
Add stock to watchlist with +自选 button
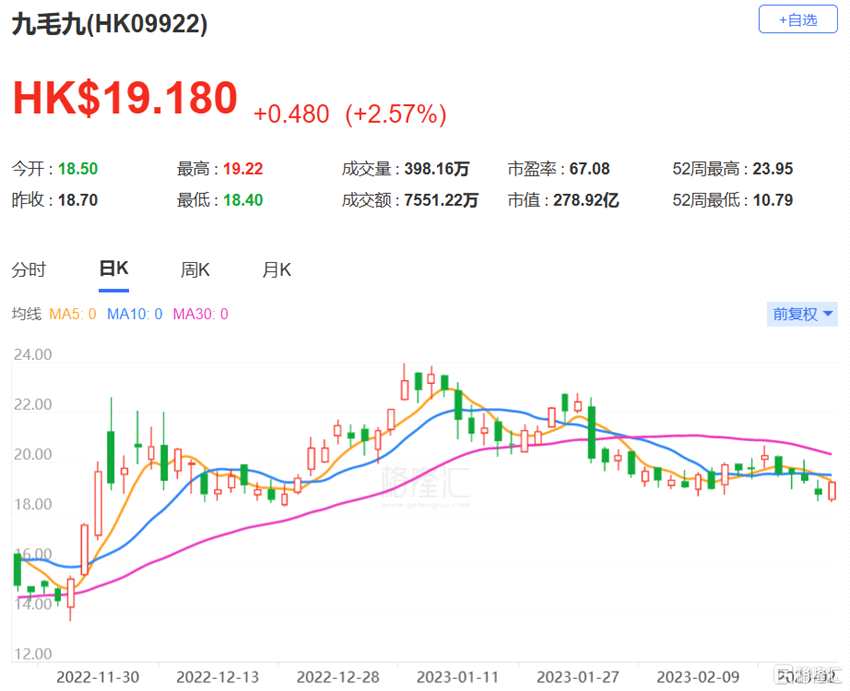(798, 20)
